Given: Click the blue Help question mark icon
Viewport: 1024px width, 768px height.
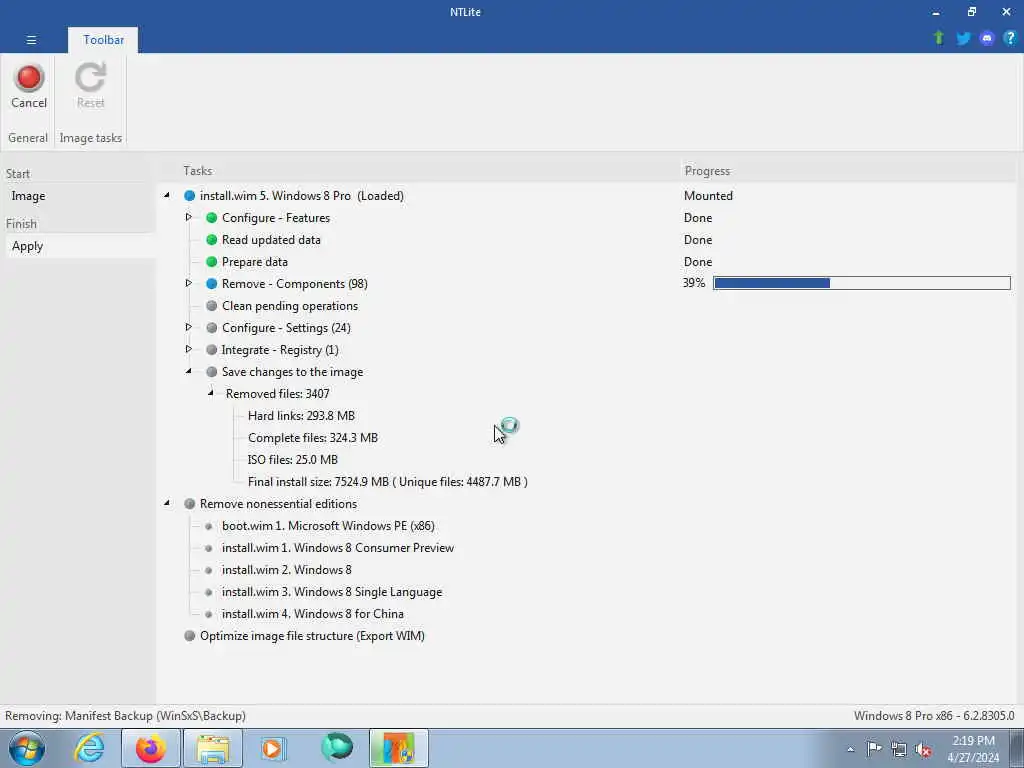Looking at the screenshot, I should pyautogui.click(x=1010, y=39).
